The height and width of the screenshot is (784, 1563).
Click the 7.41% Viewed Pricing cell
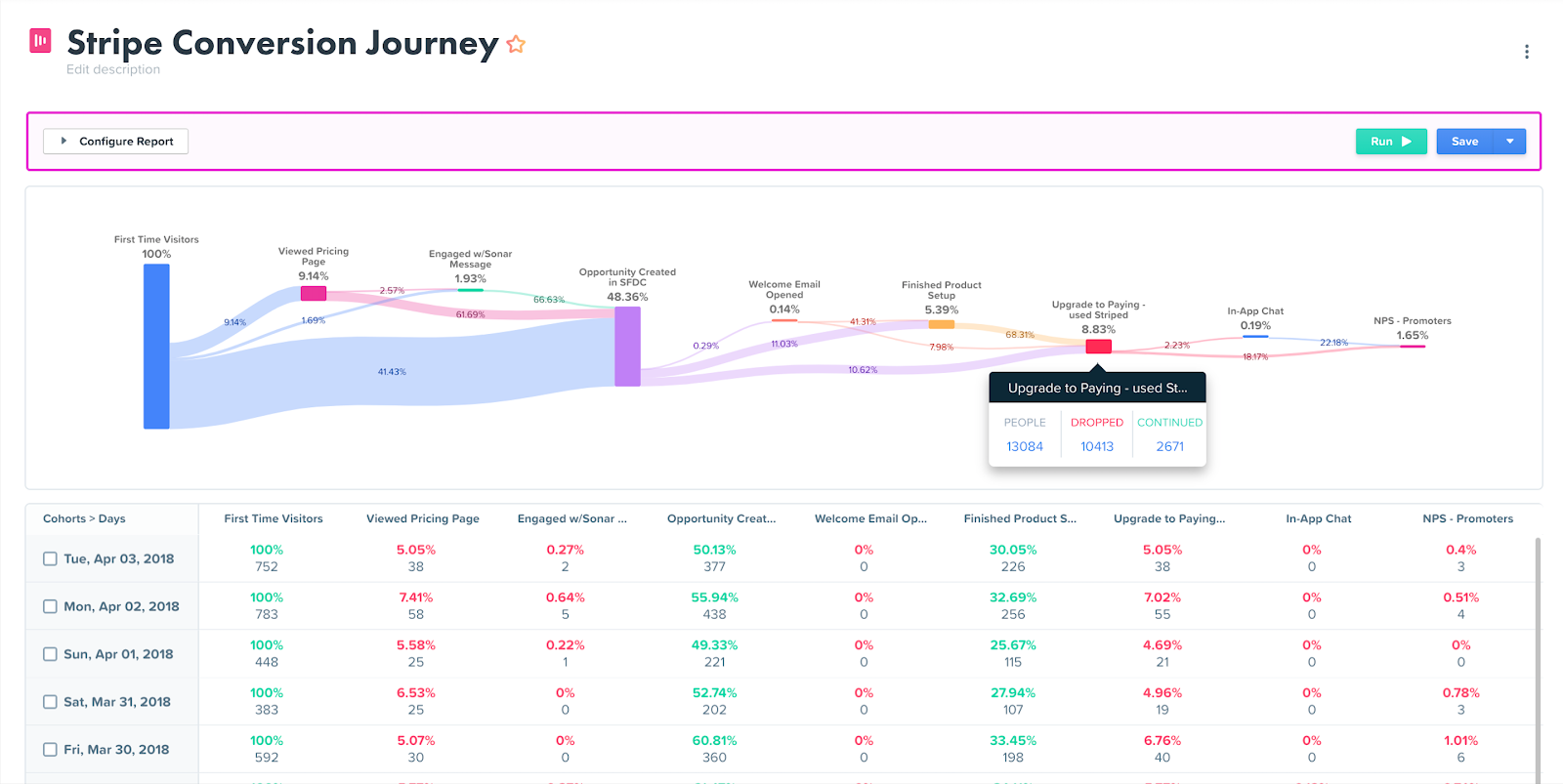pos(416,598)
